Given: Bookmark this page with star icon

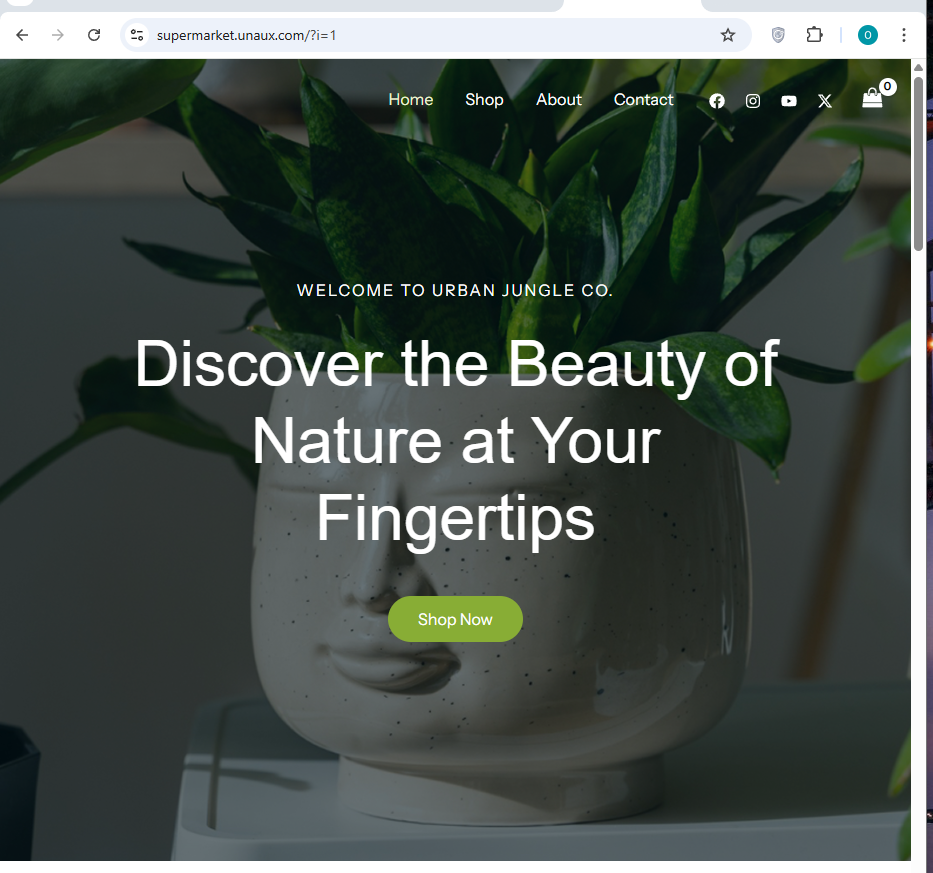Looking at the screenshot, I should pos(728,35).
